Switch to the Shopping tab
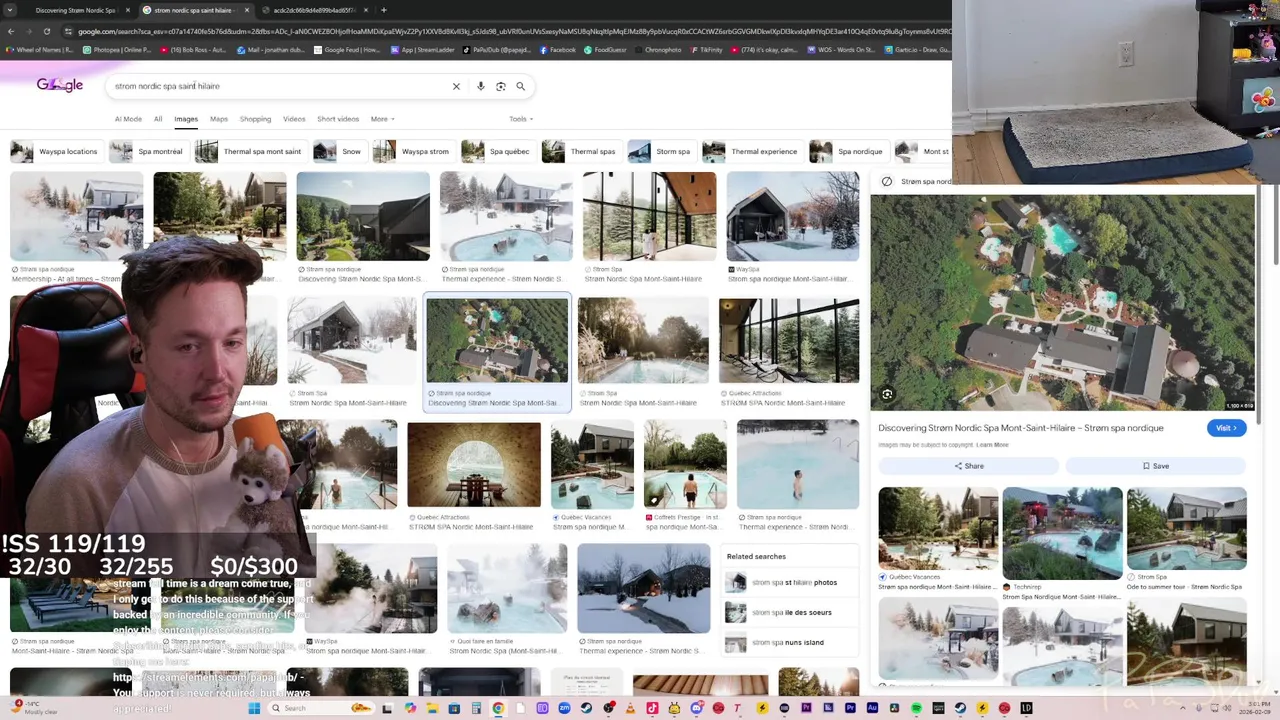Image resolution: width=1280 pixels, height=720 pixels. [x=255, y=119]
